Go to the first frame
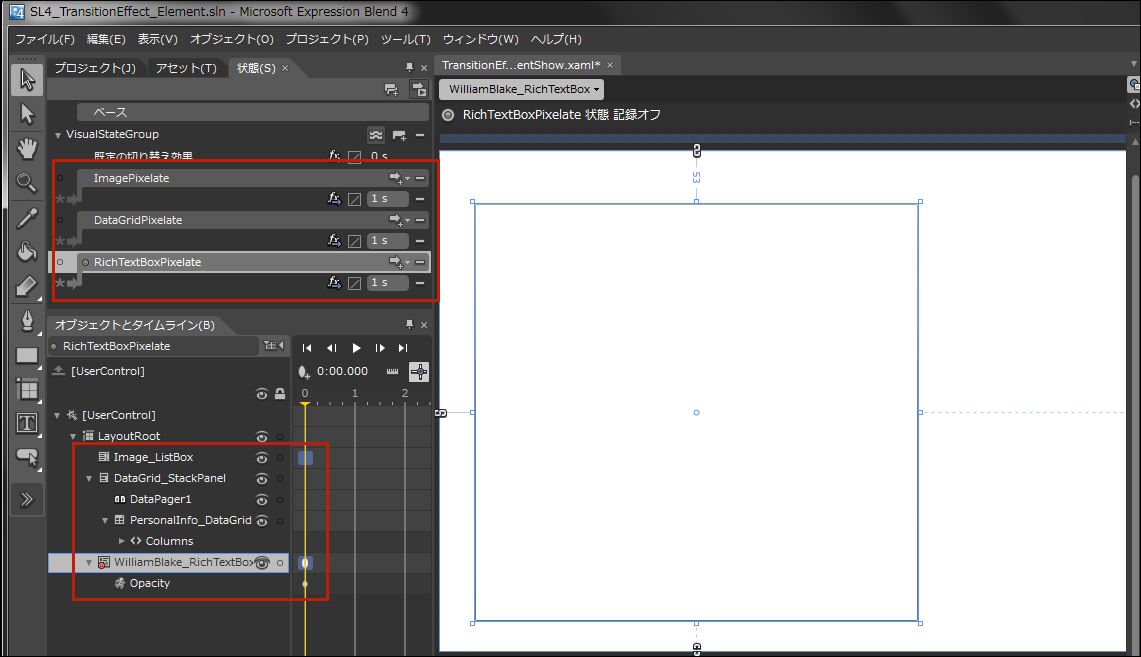 point(307,348)
